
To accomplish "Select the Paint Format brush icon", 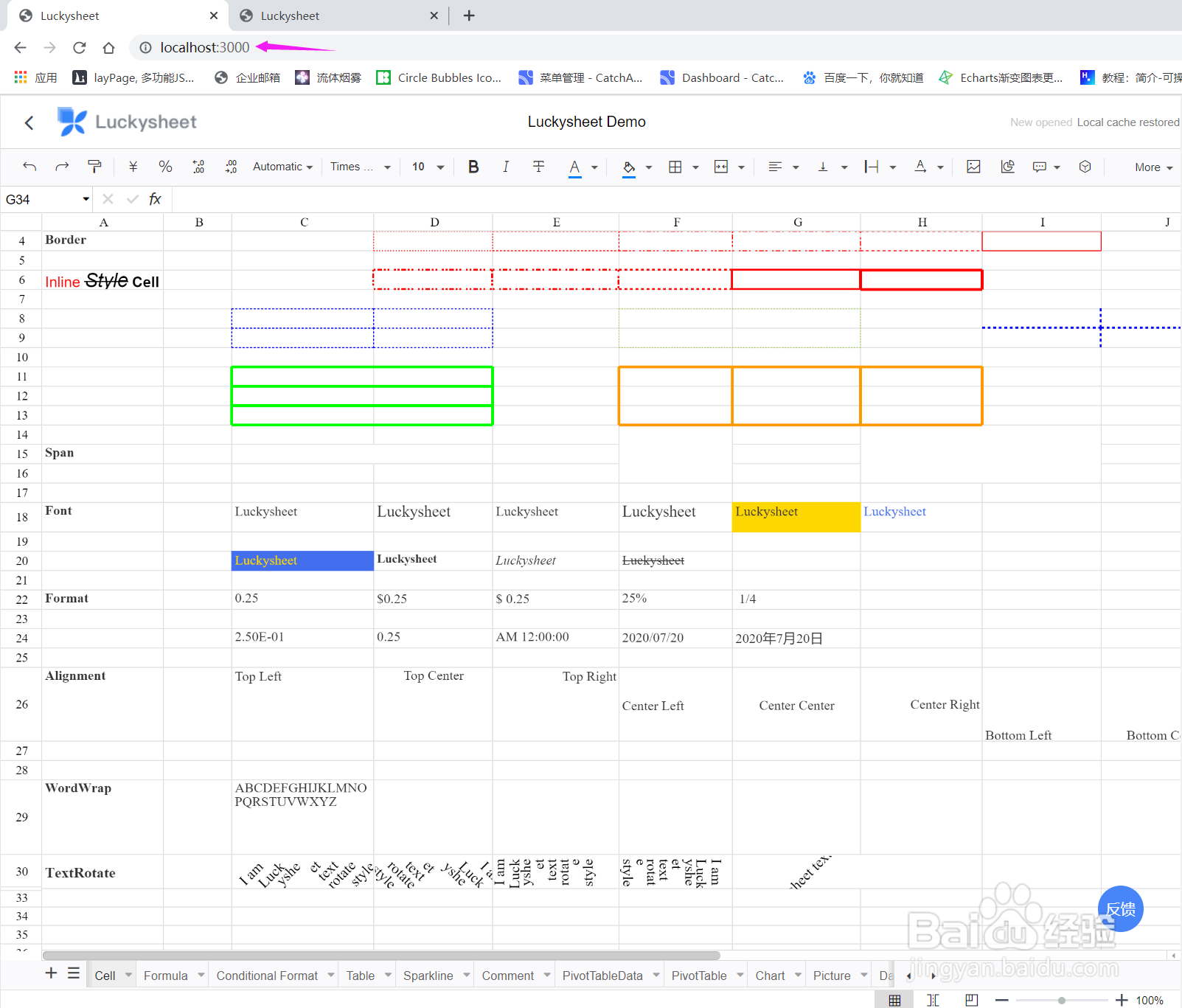I will point(94,167).
